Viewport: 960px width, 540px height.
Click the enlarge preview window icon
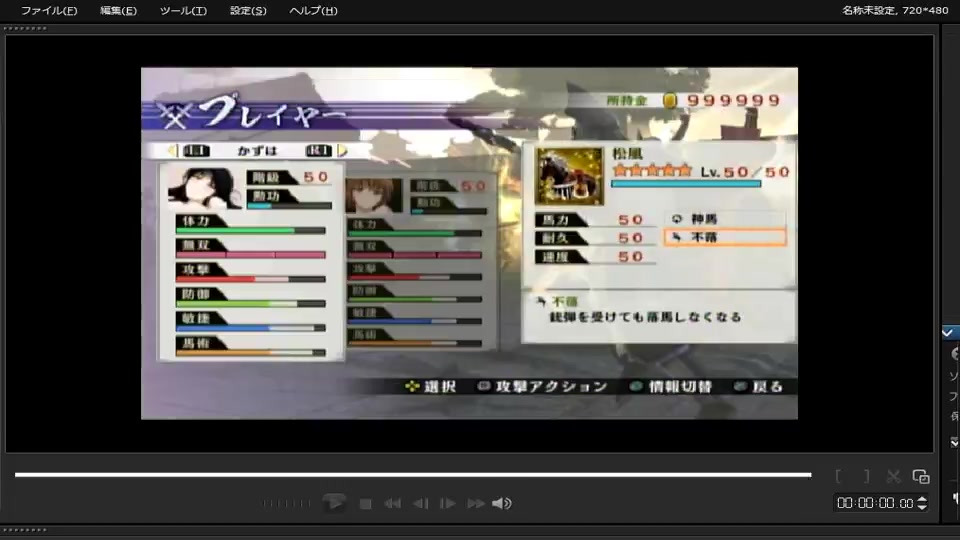point(921,476)
